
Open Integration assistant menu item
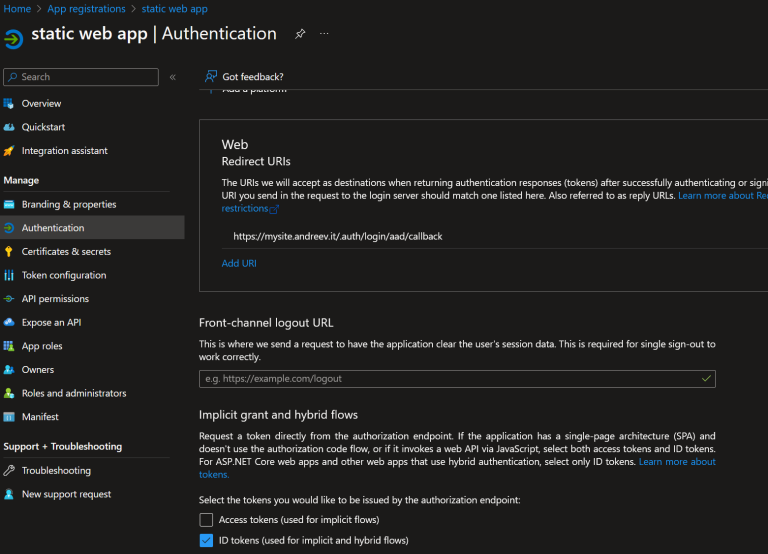(x=65, y=151)
